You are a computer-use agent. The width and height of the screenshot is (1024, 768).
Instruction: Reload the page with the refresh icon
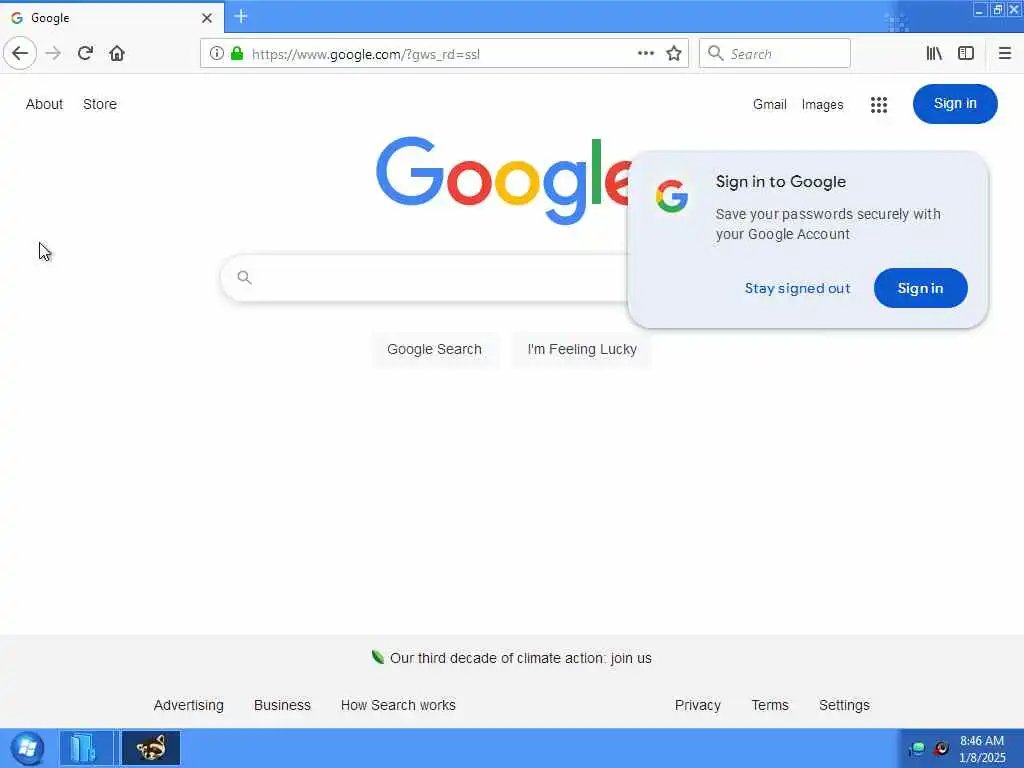(x=85, y=54)
